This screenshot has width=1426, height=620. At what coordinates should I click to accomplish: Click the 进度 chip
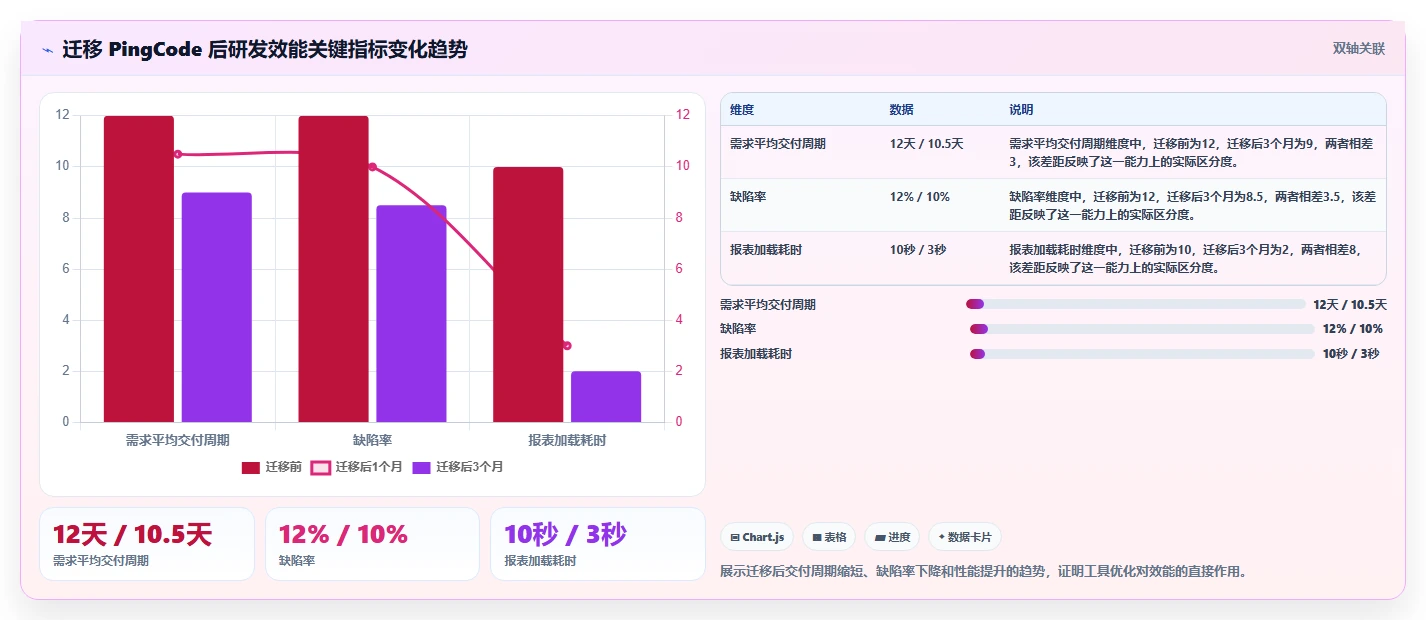pyautogui.click(x=891, y=537)
